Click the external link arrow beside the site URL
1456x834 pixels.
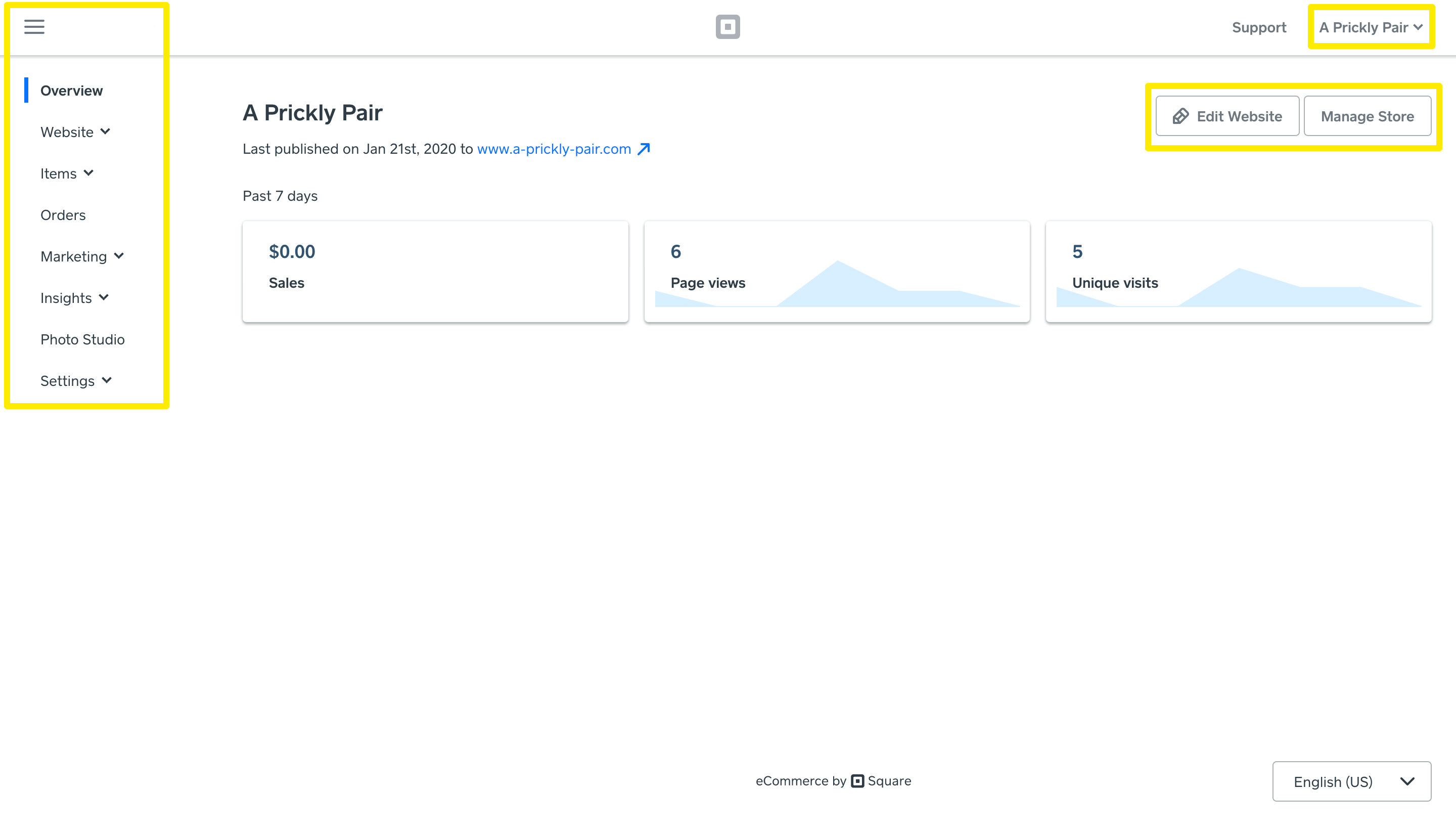644,149
